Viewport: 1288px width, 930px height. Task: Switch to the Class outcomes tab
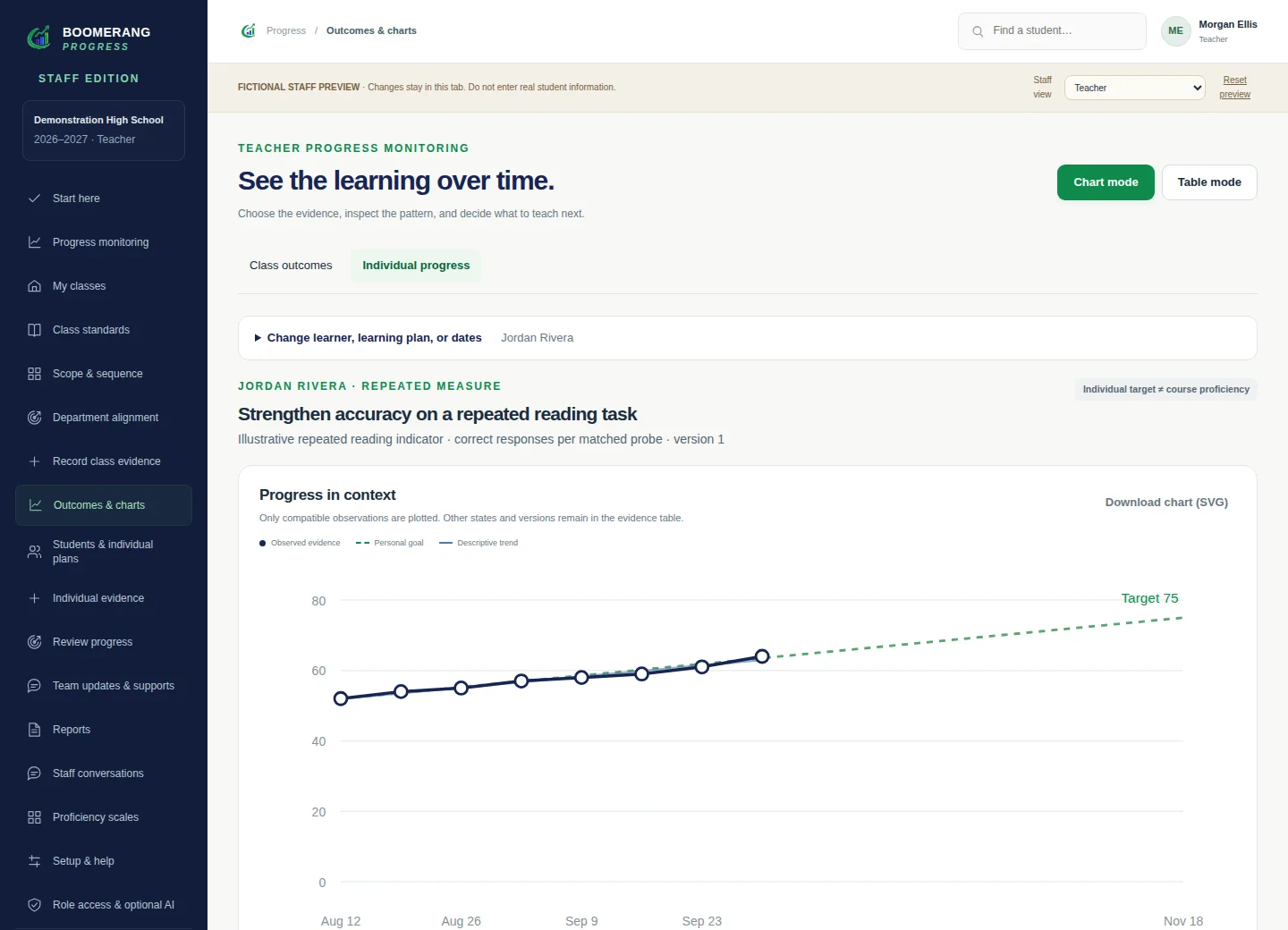click(x=291, y=266)
